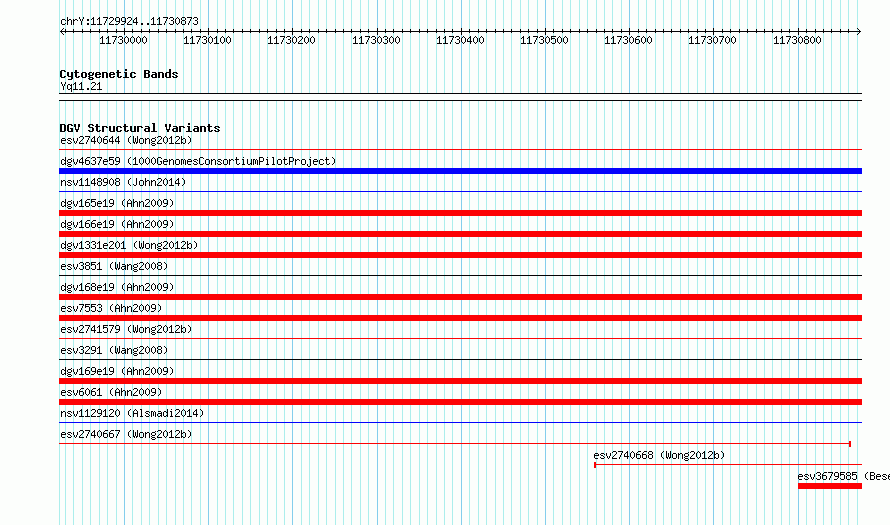Open the dgv165e19 (Ahn2009) label
Image resolution: width=890 pixels, height=525 pixels.
tap(117, 203)
